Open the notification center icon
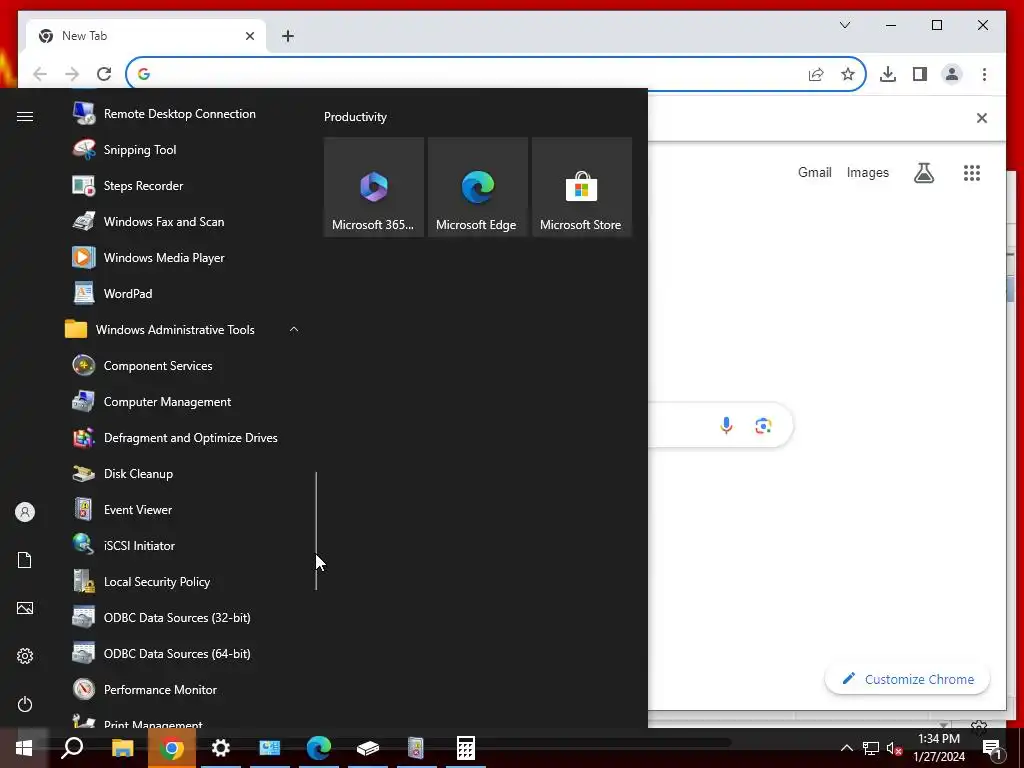 point(992,749)
